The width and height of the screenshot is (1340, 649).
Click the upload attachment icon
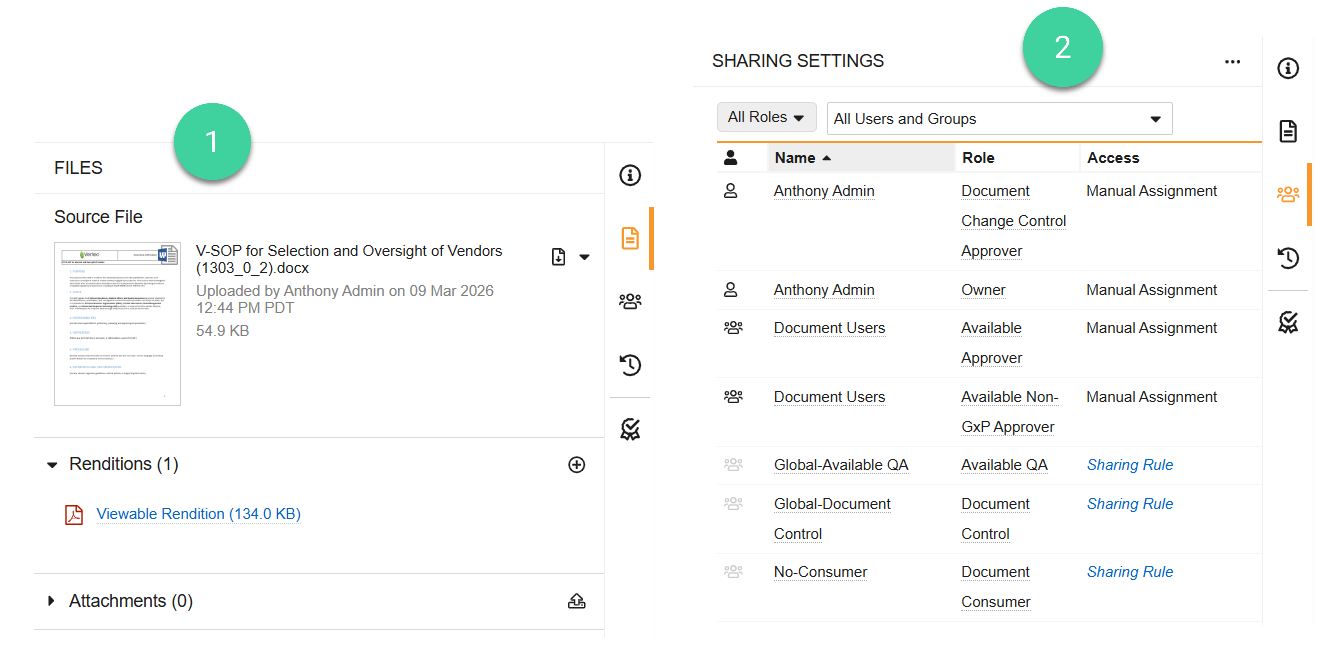576,601
